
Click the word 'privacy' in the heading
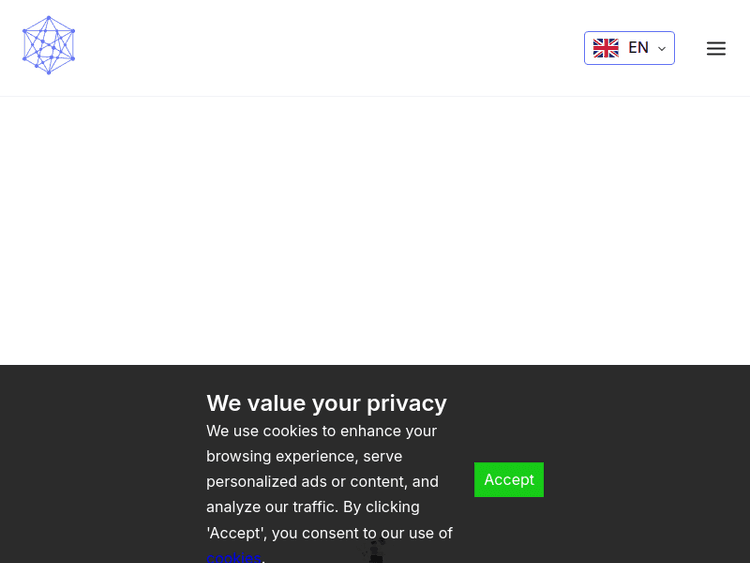point(406,403)
